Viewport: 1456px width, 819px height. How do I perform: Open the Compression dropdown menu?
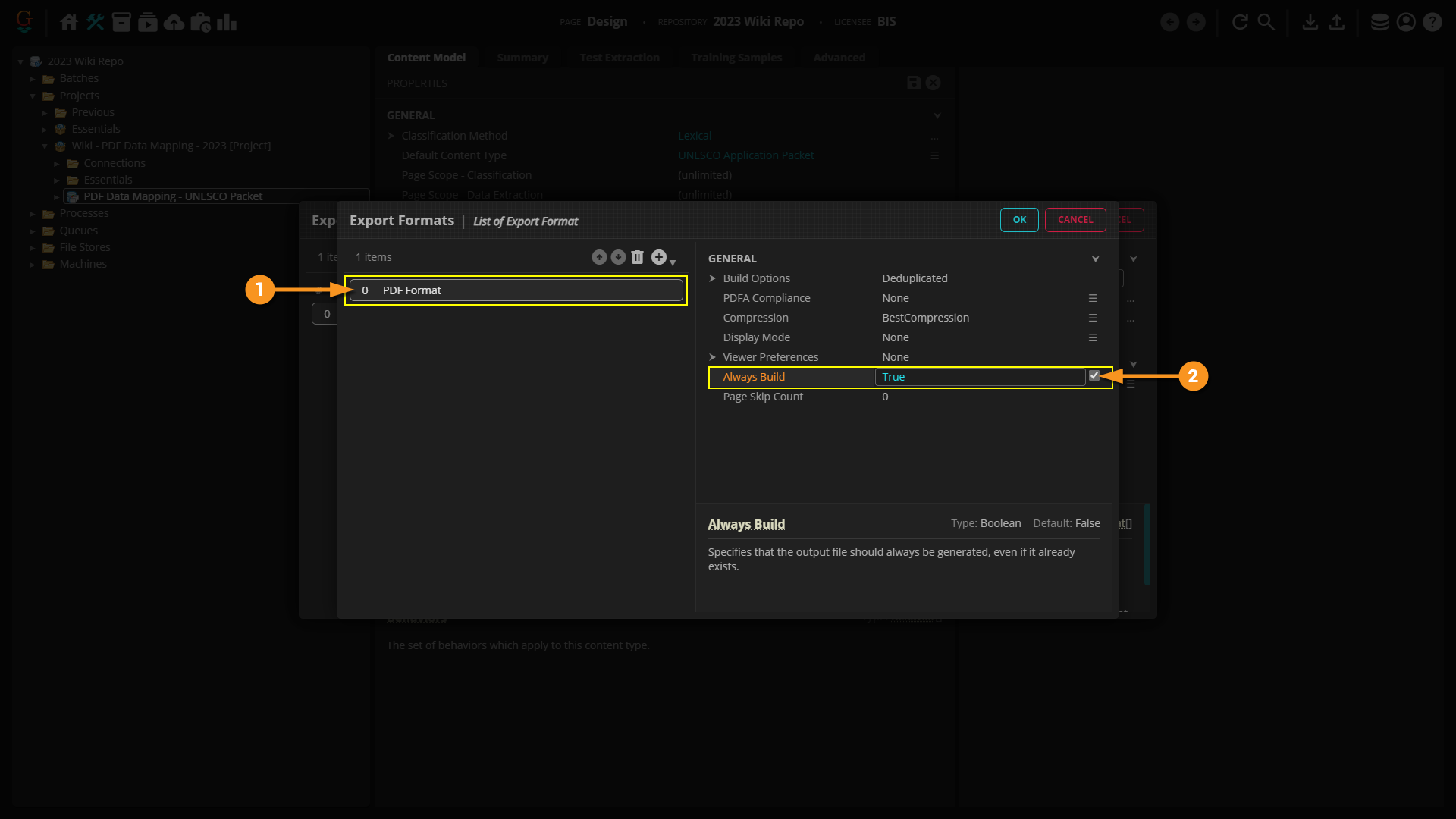pos(1093,318)
